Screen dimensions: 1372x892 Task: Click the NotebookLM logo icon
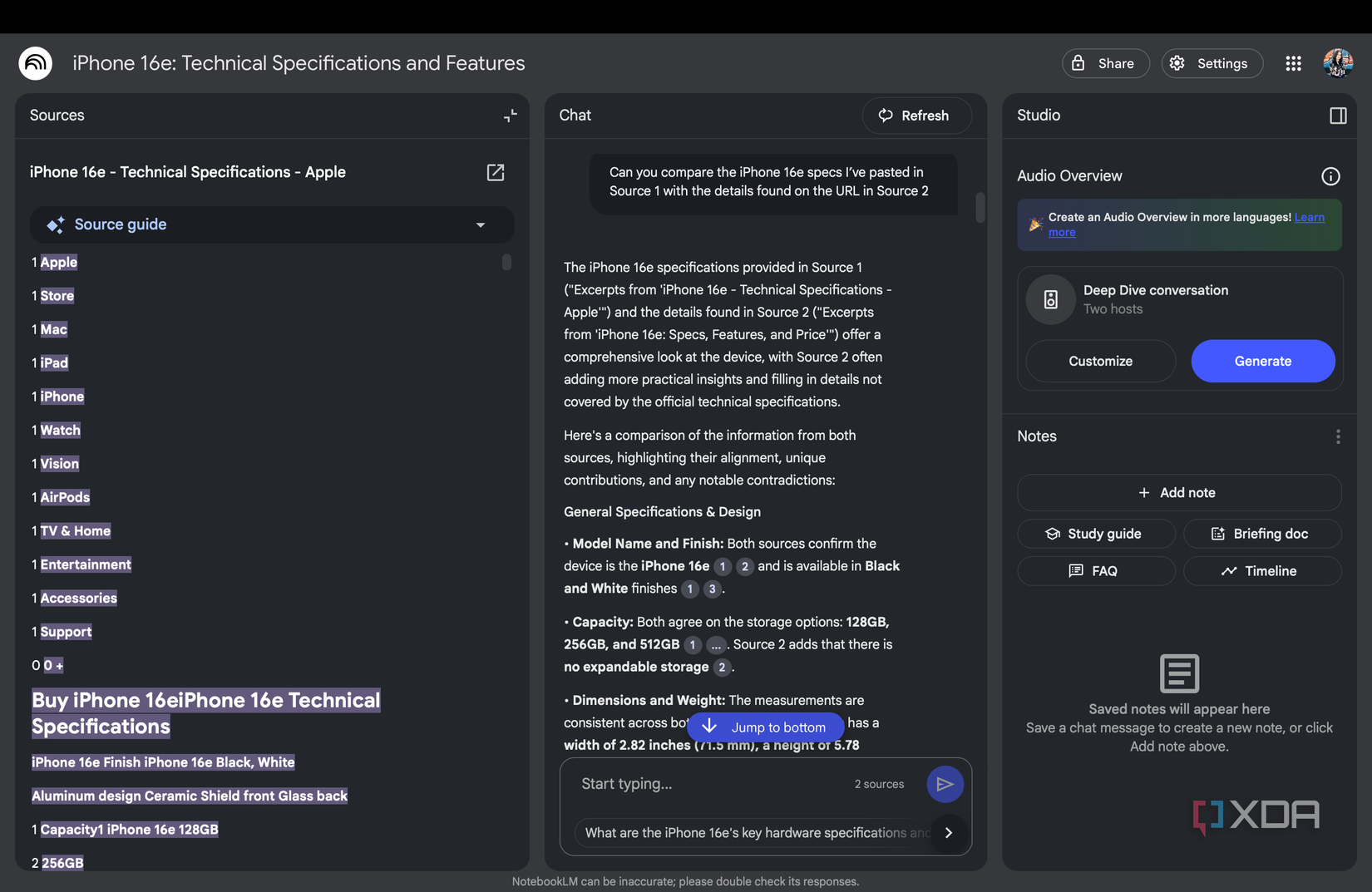36,63
